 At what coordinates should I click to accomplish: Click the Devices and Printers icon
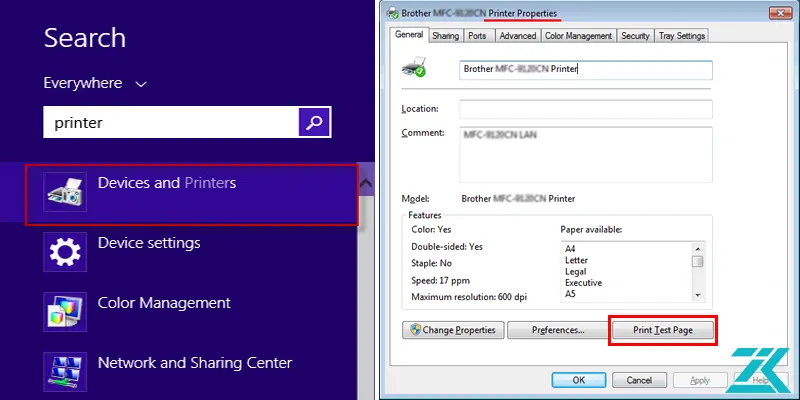point(65,192)
